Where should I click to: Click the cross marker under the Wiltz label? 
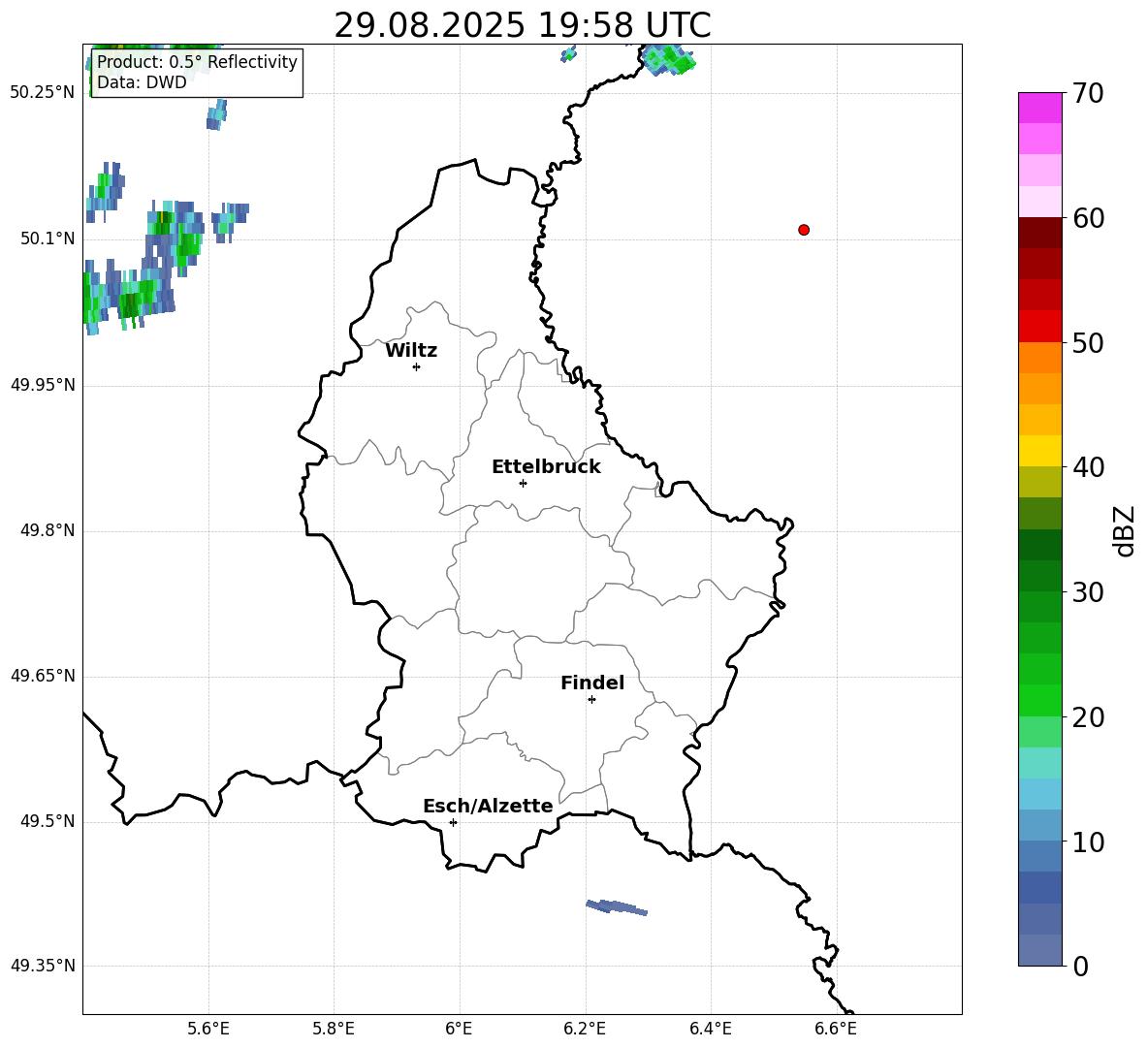pyautogui.click(x=416, y=366)
